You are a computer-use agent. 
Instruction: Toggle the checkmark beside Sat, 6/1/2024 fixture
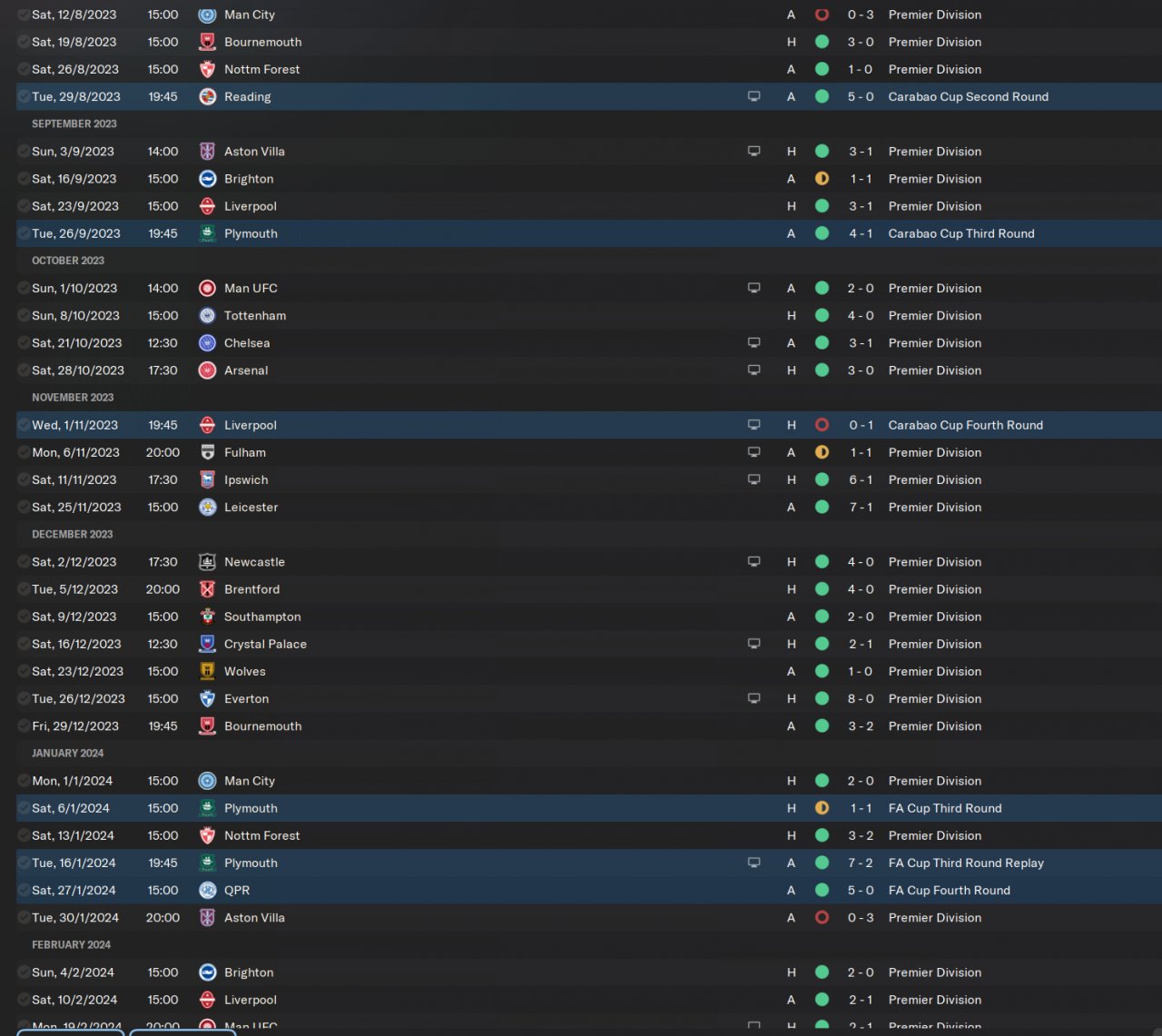click(24, 808)
